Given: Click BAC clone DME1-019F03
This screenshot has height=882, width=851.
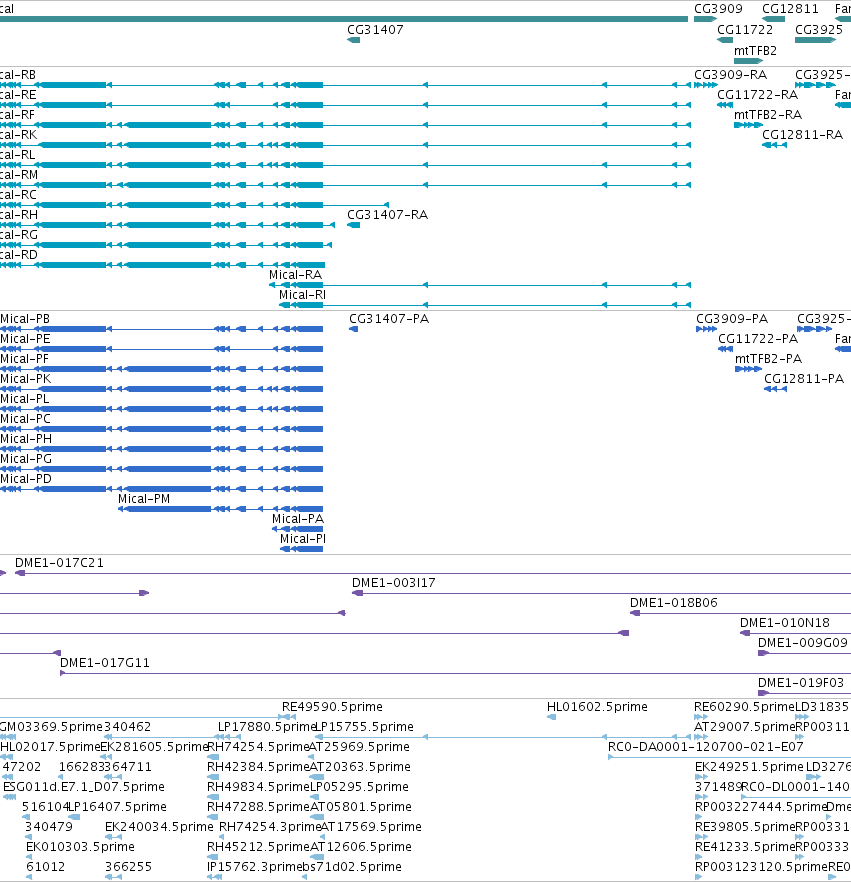Looking at the screenshot, I should click(801, 682).
